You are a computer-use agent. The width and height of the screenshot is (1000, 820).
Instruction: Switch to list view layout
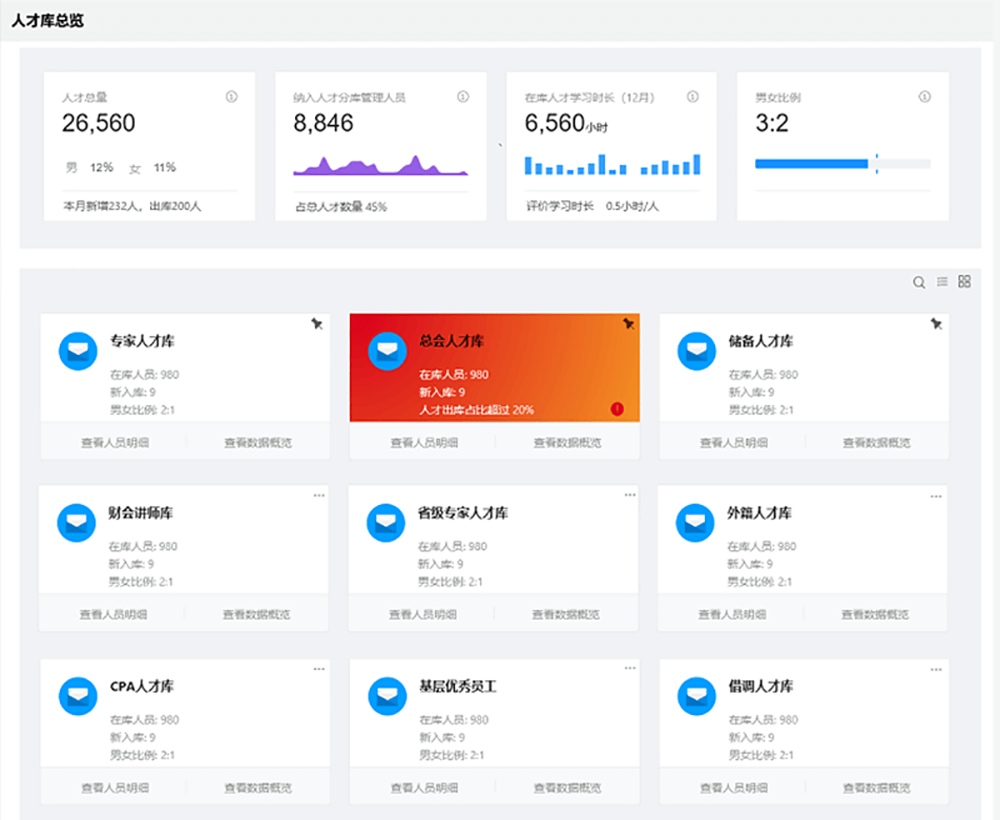(x=942, y=282)
